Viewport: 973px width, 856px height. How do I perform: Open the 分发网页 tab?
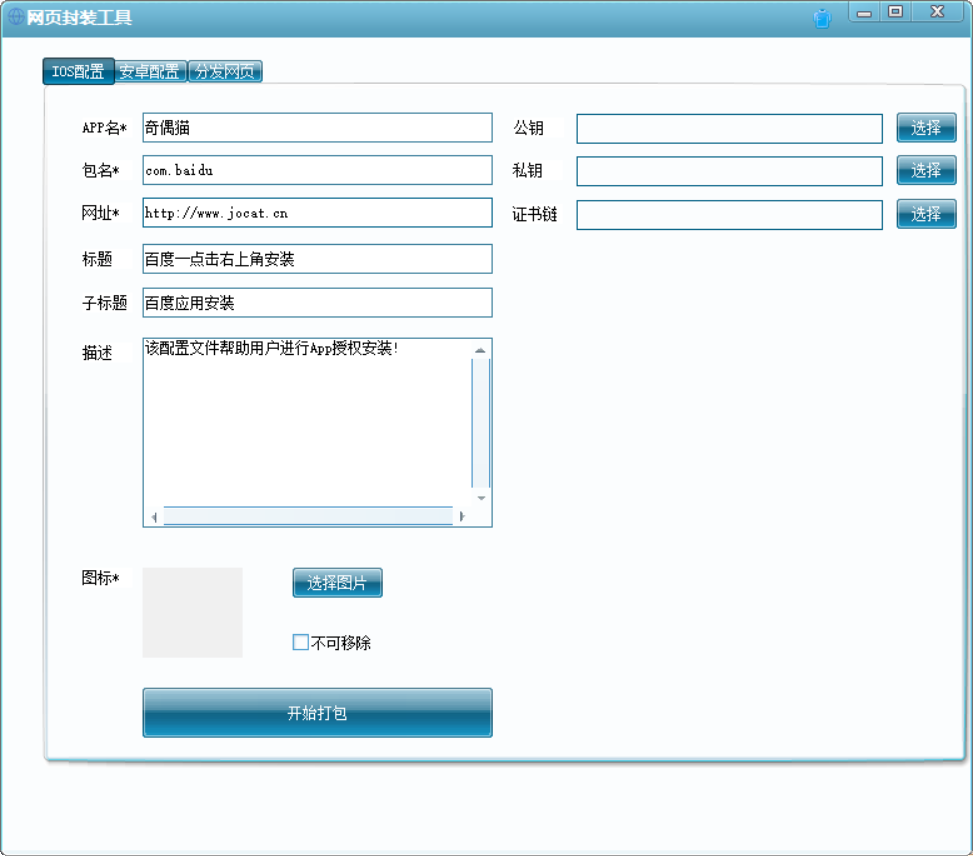coord(225,71)
